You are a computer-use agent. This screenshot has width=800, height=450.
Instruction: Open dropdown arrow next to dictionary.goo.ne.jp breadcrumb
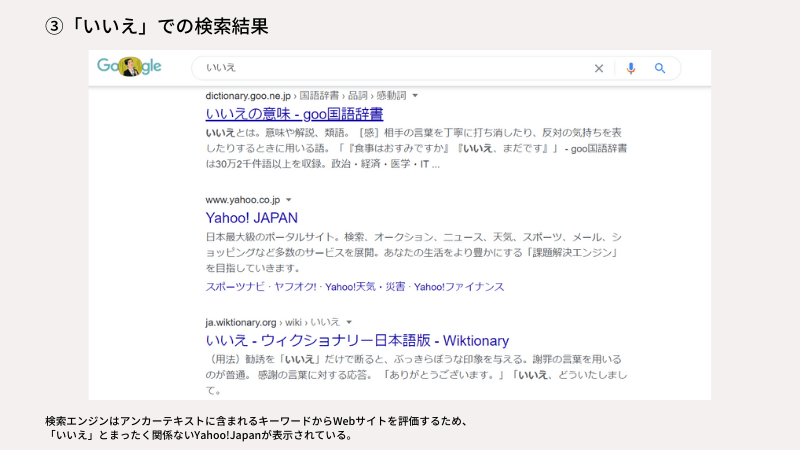415,96
